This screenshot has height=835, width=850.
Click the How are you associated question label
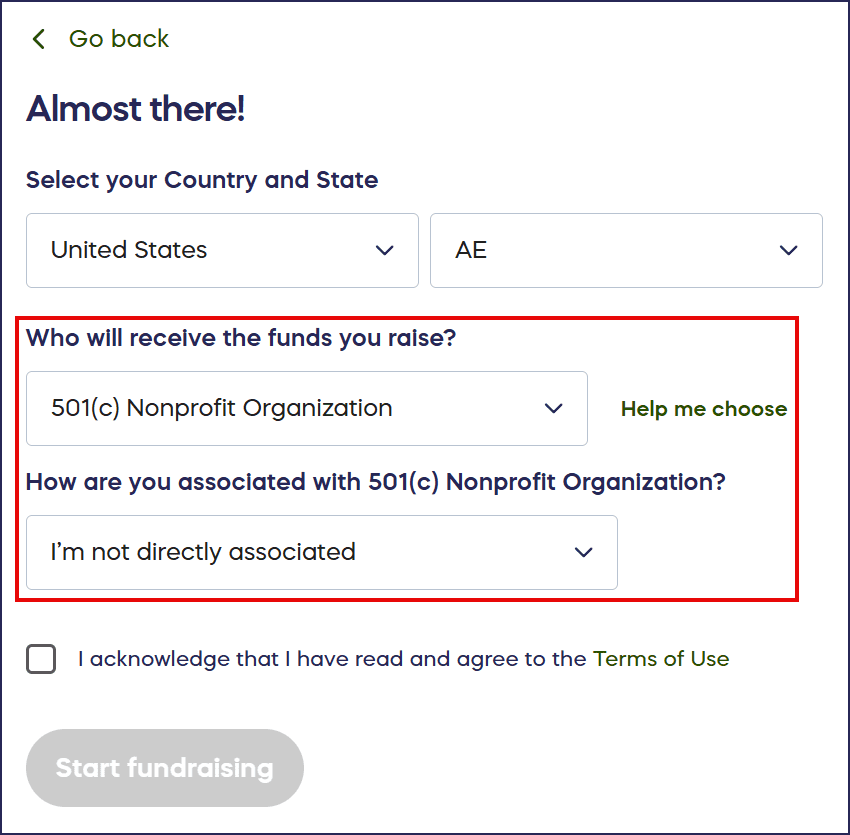pyautogui.click(x=375, y=482)
